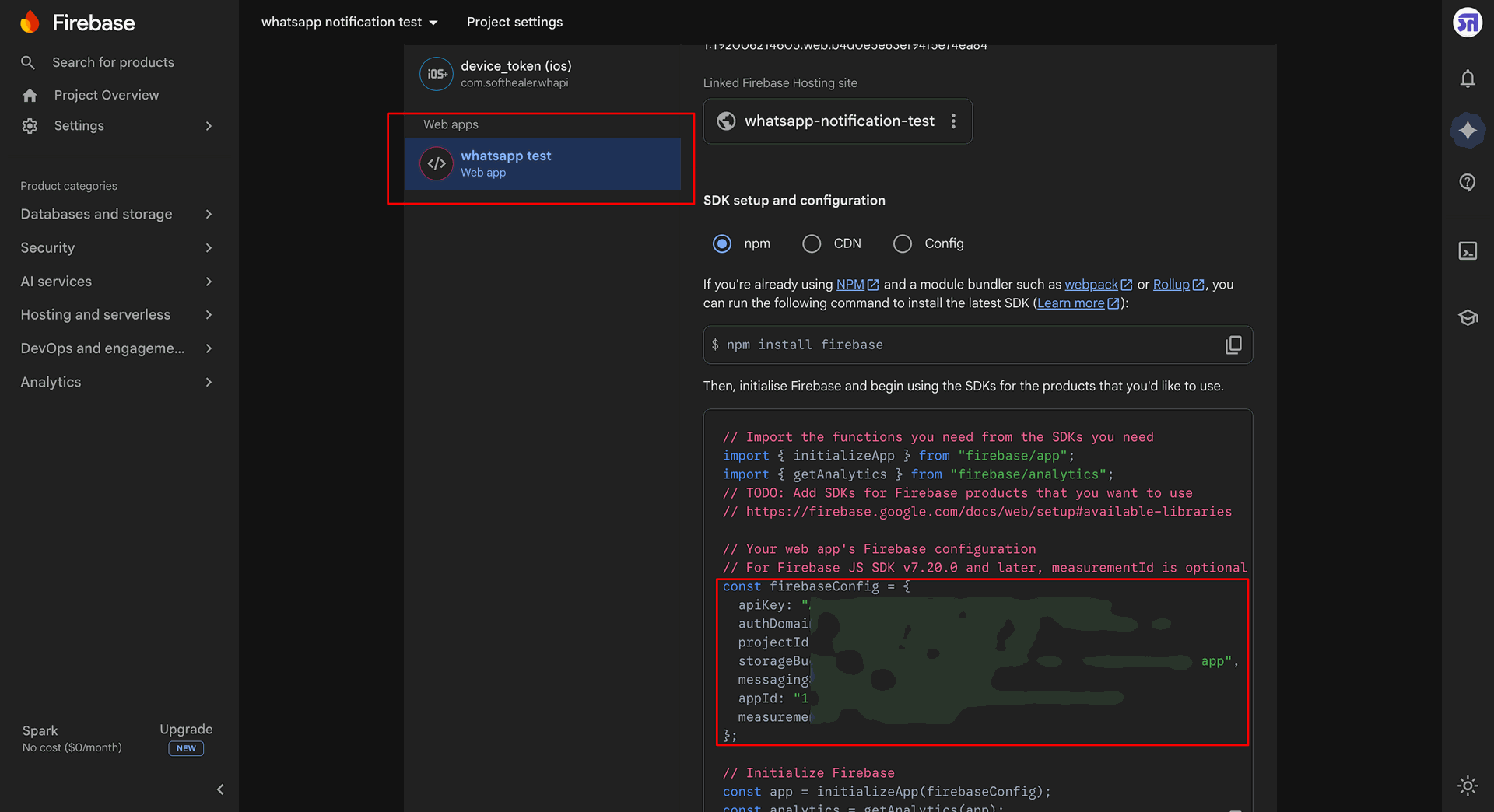Click the npm install firebase command box

(977, 345)
